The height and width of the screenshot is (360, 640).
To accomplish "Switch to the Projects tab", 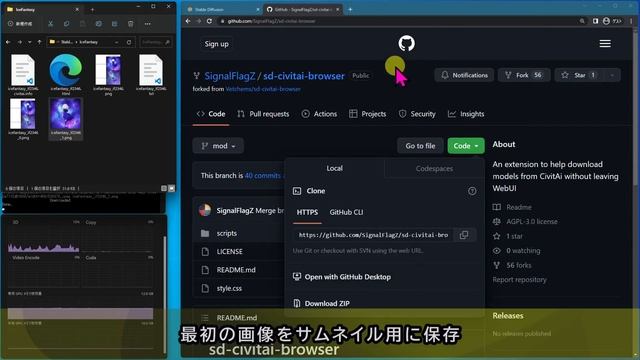I will (368, 114).
